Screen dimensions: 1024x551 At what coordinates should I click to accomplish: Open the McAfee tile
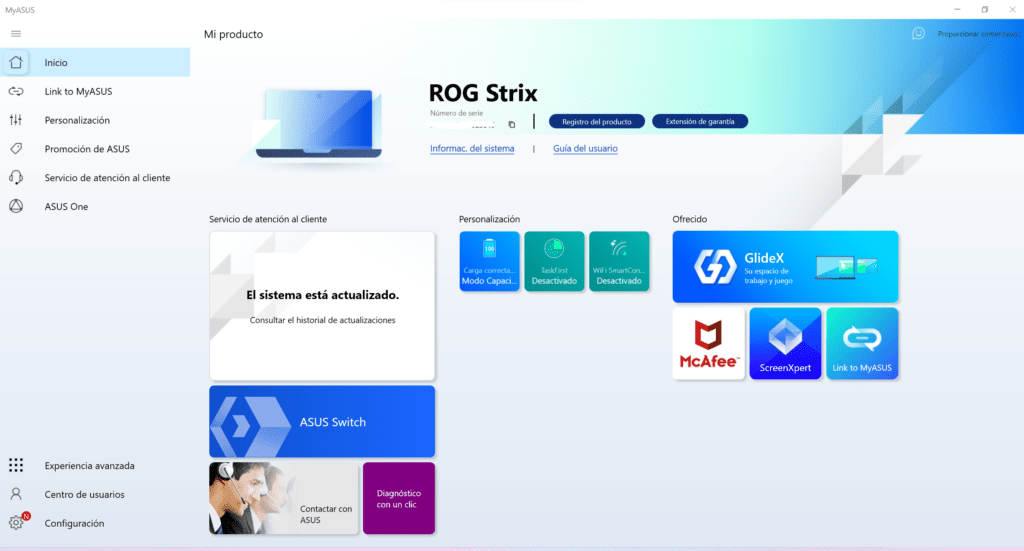point(709,343)
